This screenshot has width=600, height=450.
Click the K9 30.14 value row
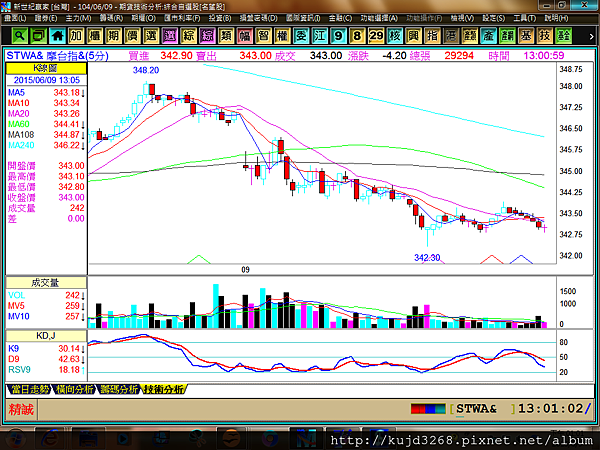[46, 348]
